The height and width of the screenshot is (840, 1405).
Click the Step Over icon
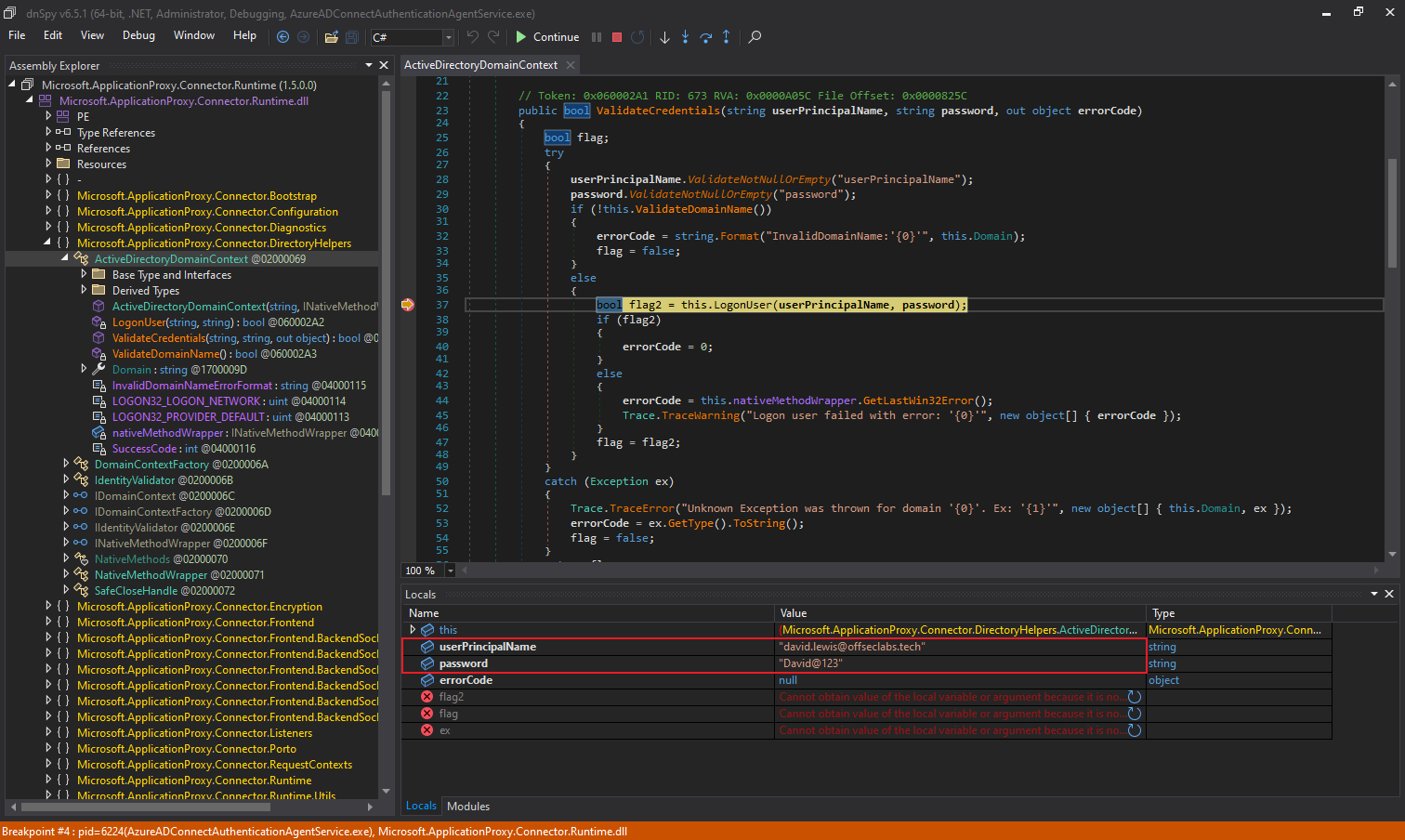706,37
